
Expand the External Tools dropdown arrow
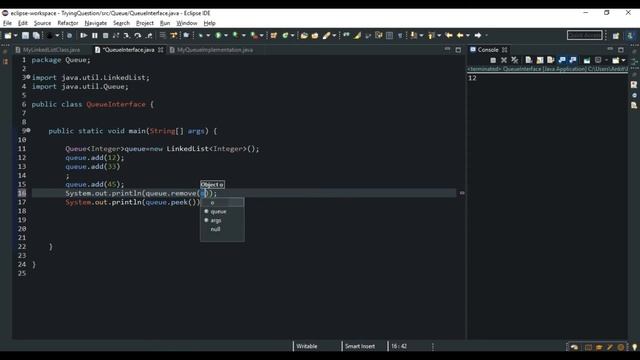262,36
